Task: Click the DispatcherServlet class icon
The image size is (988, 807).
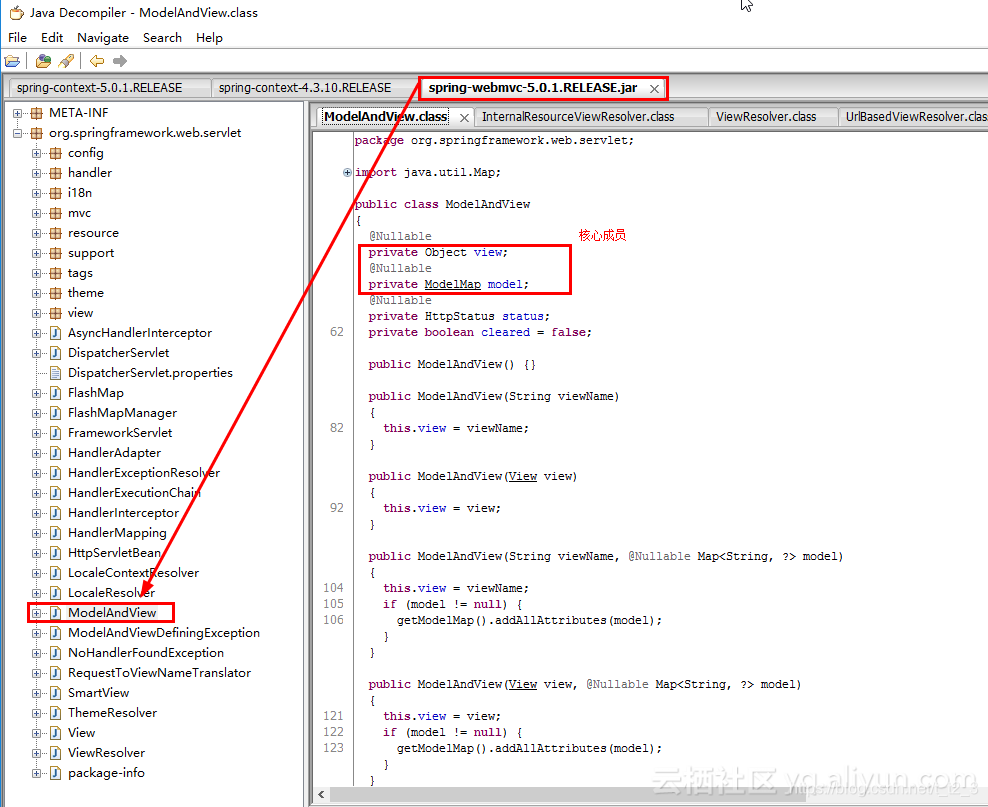Action: [x=55, y=353]
